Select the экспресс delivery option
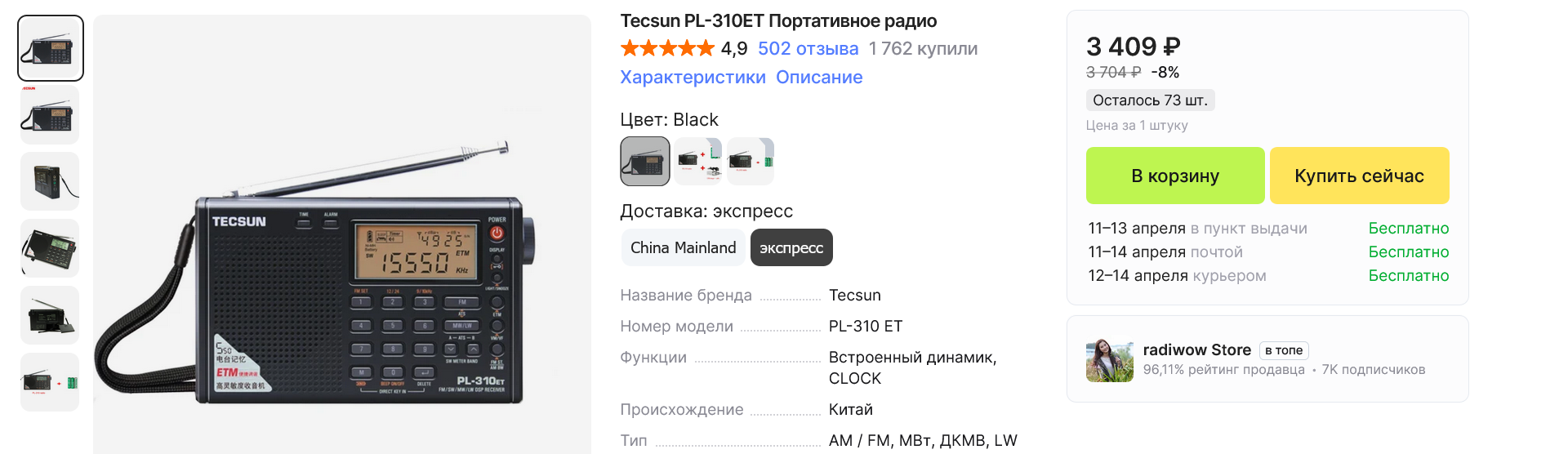Screen dimensions: 1568x454 pos(791,247)
